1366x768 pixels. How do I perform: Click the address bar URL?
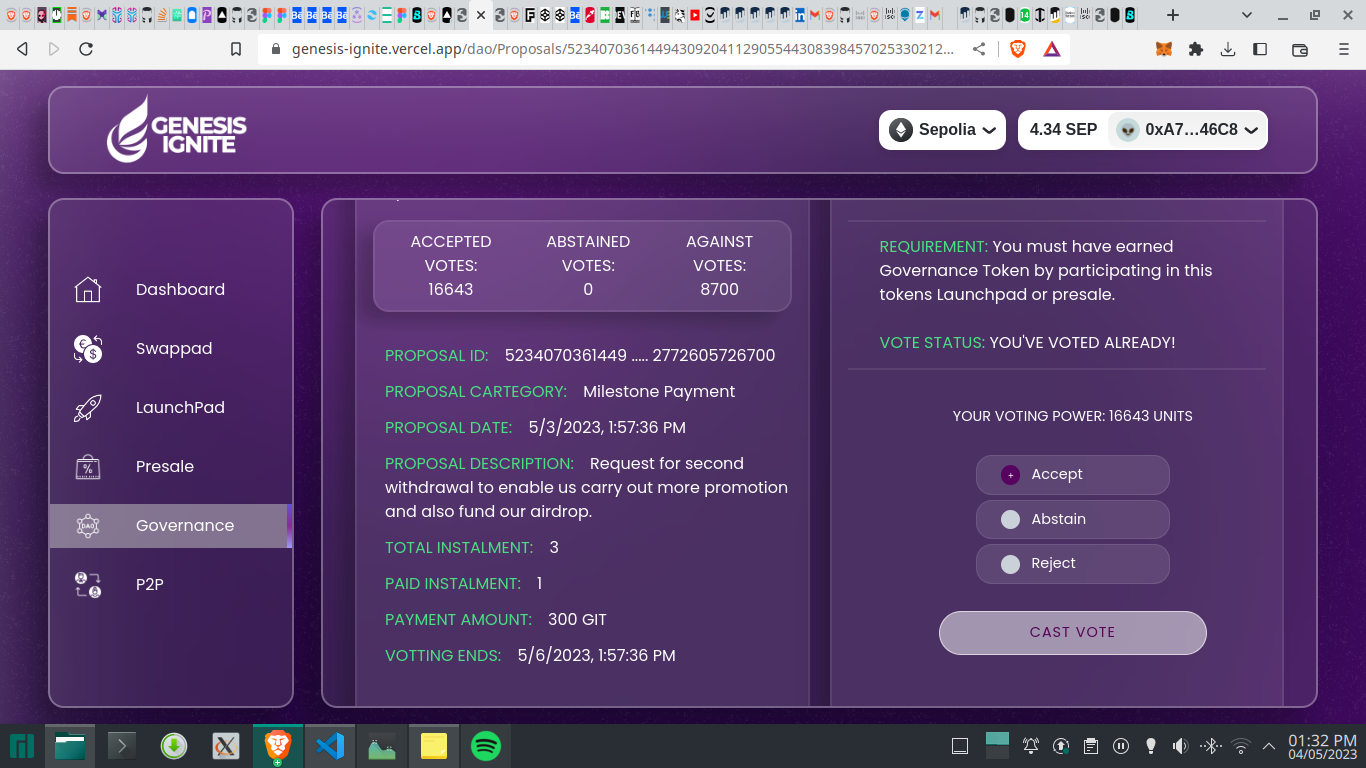point(622,49)
